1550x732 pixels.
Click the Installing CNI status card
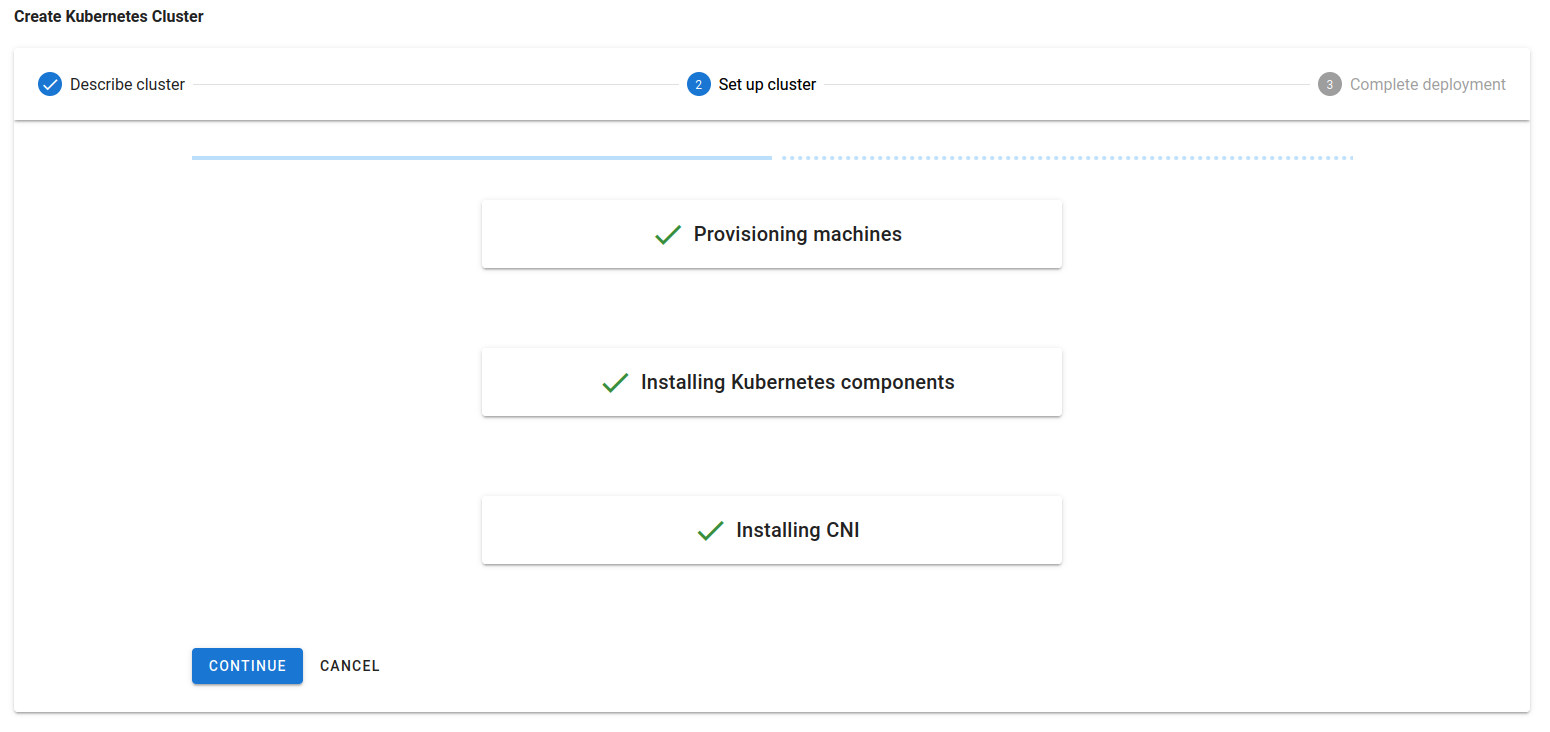pos(772,530)
